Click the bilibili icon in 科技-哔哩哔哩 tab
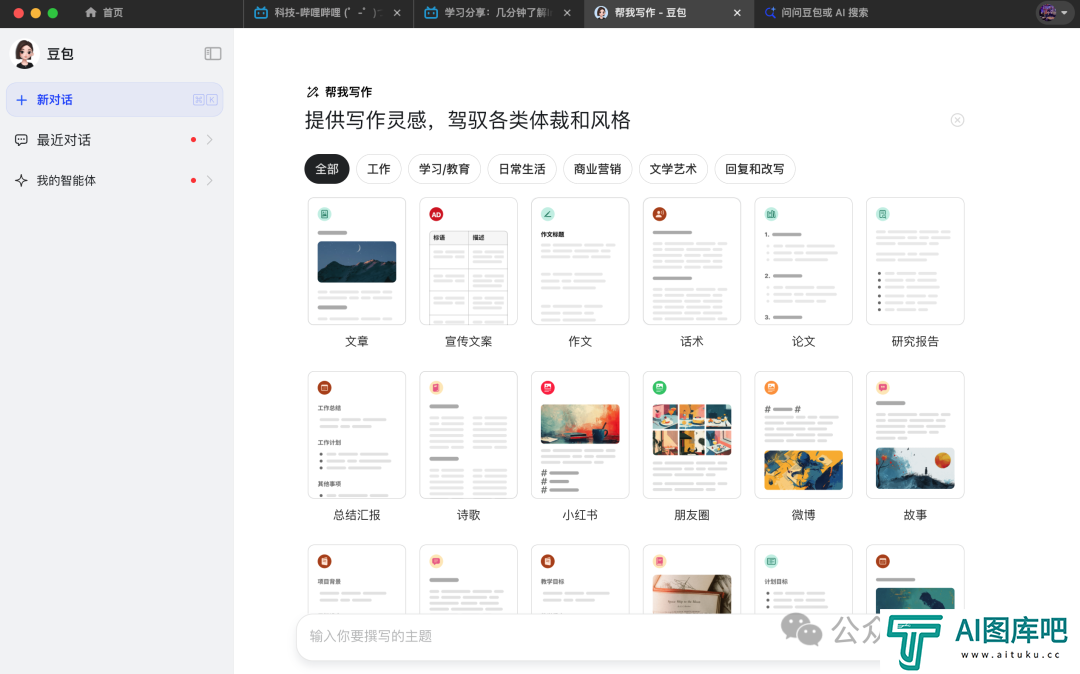This screenshot has width=1080, height=674. click(x=261, y=12)
